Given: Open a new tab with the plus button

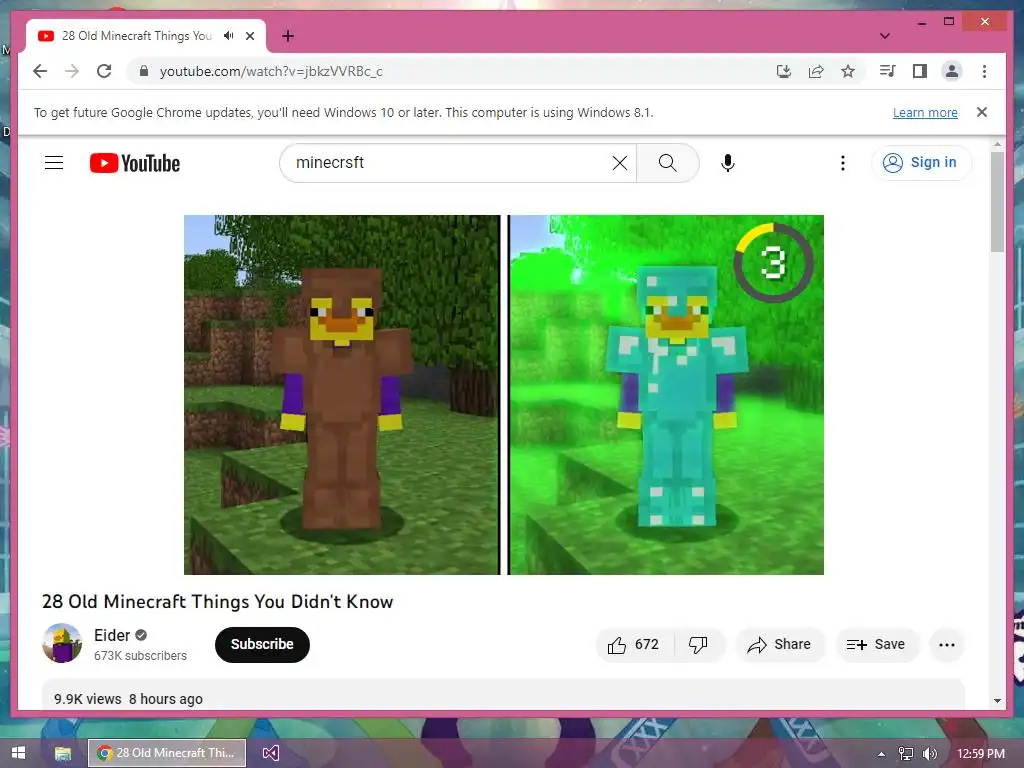Looking at the screenshot, I should click(x=288, y=36).
